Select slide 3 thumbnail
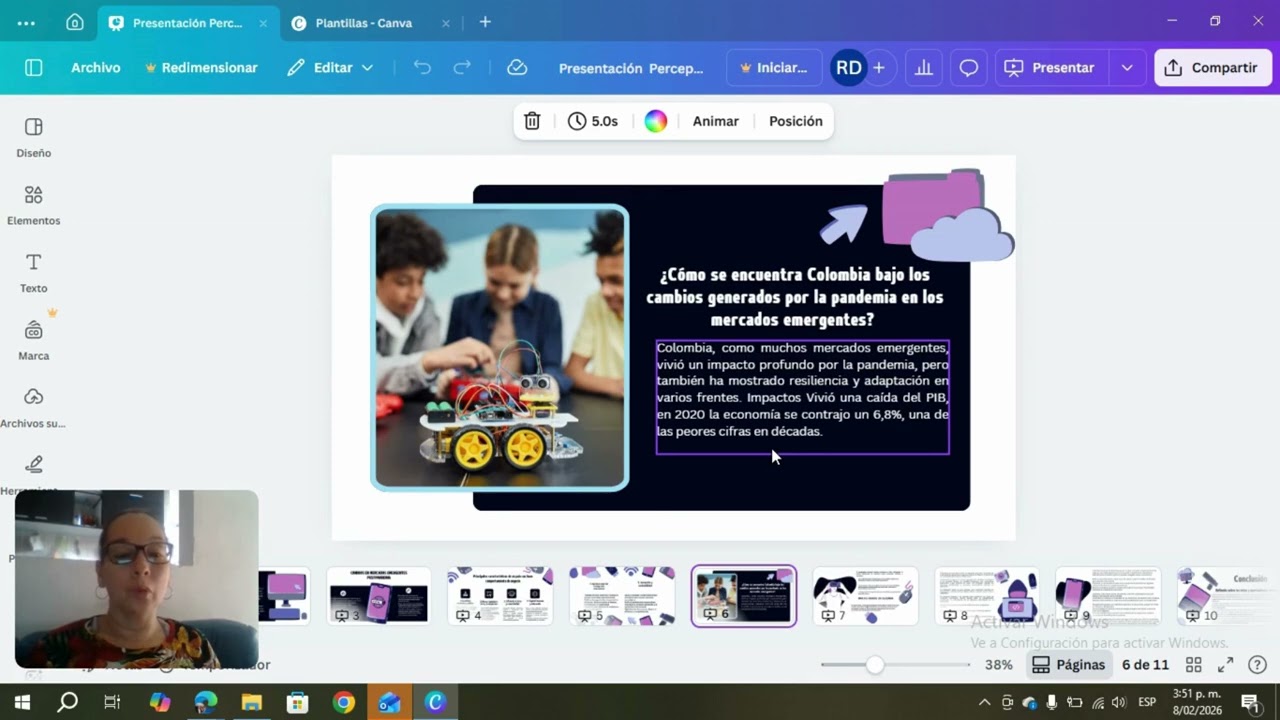Image resolution: width=1280 pixels, height=720 pixels. [x=379, y=596]
